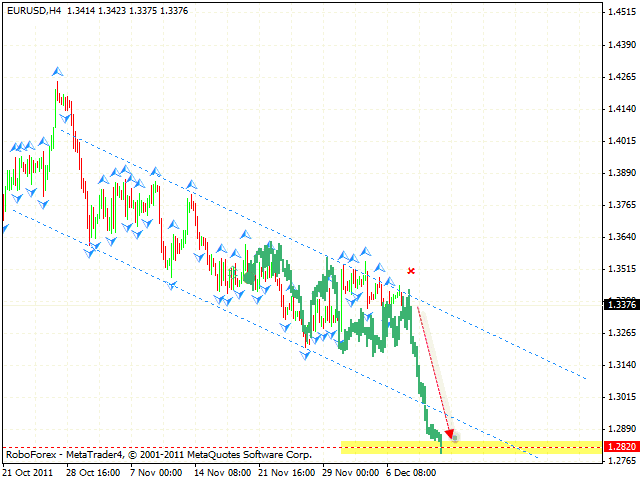Click the 1.2765 price axis label
Image resolution: width=640 pixels, height=480 pixels.
coord(621,460)
